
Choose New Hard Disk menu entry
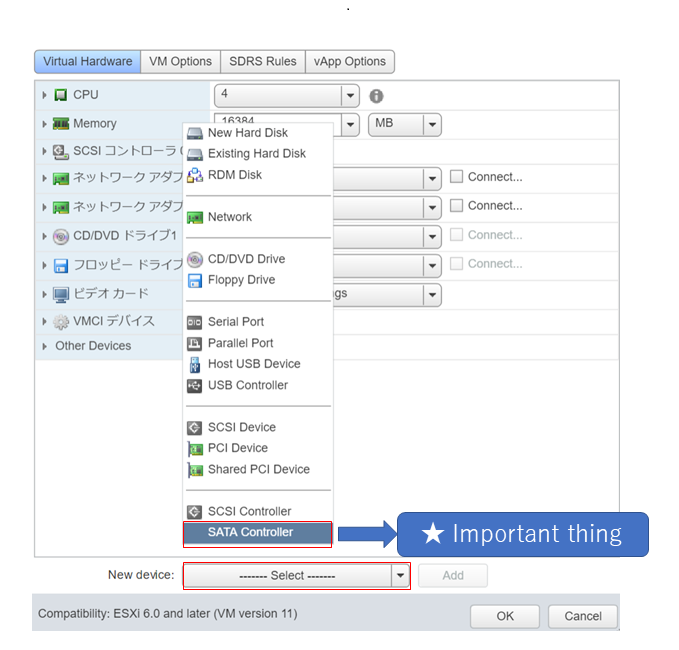[x=258, y=133]
